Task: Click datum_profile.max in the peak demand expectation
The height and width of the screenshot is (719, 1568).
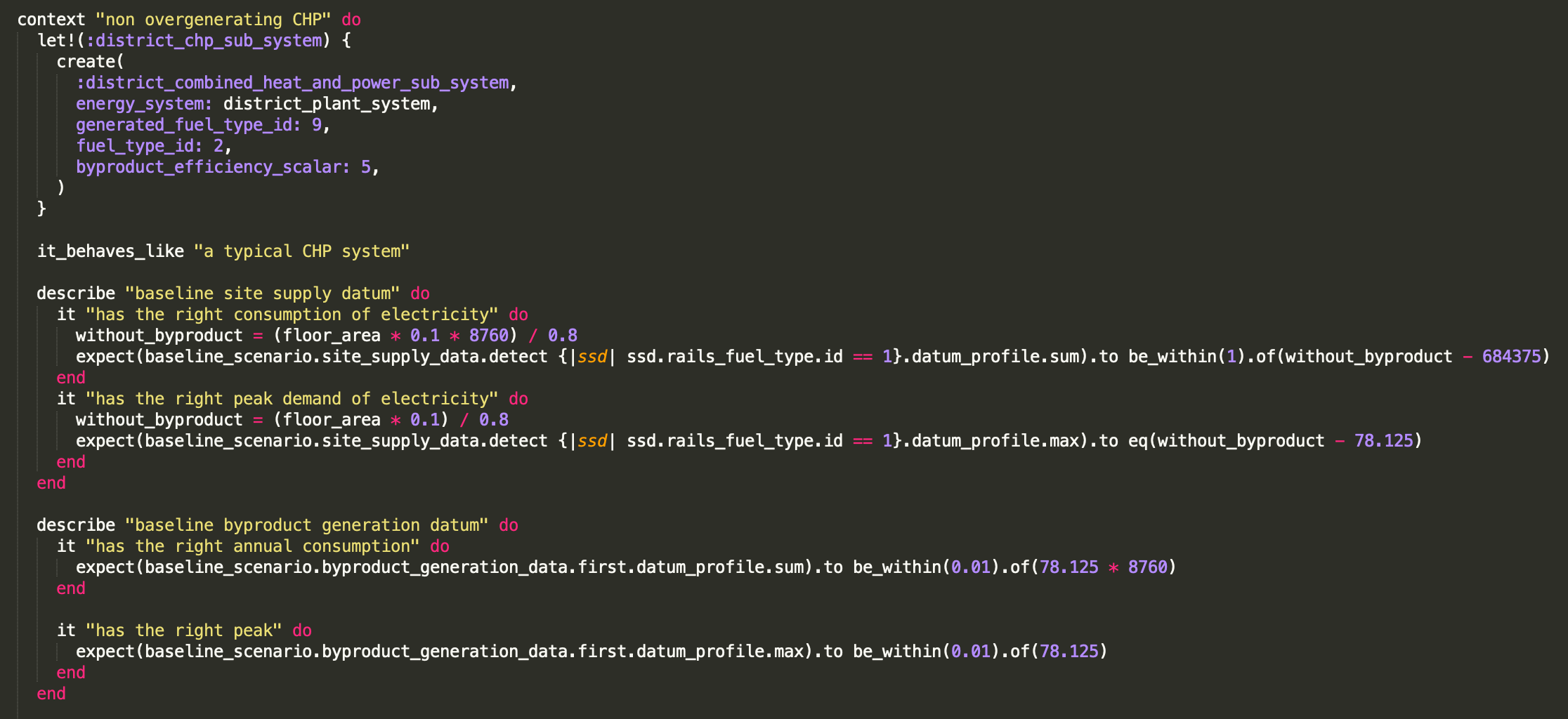Action: 995,441
